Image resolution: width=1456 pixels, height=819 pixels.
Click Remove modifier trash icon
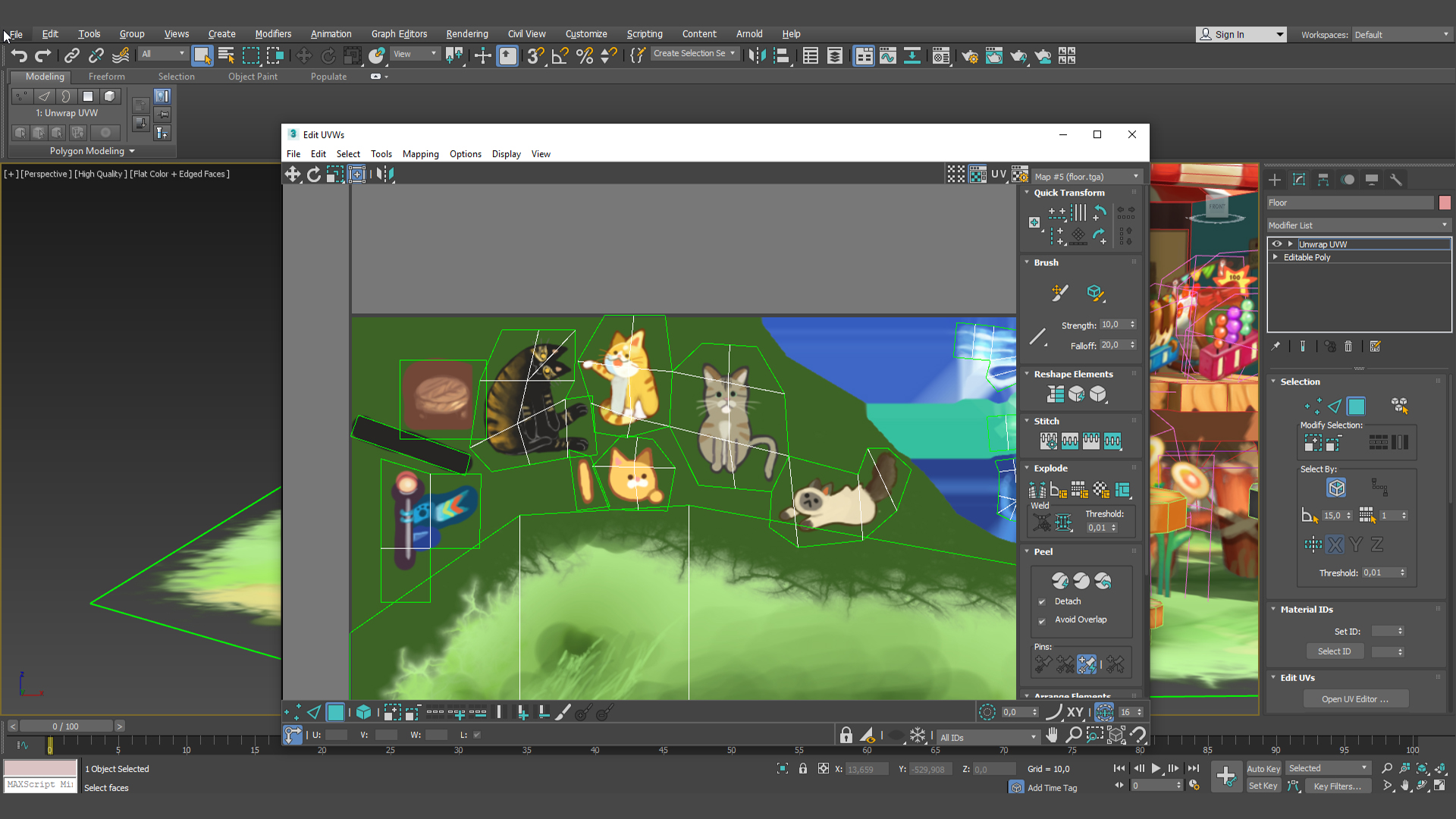pyautogui.click(x=1348, y=347)
